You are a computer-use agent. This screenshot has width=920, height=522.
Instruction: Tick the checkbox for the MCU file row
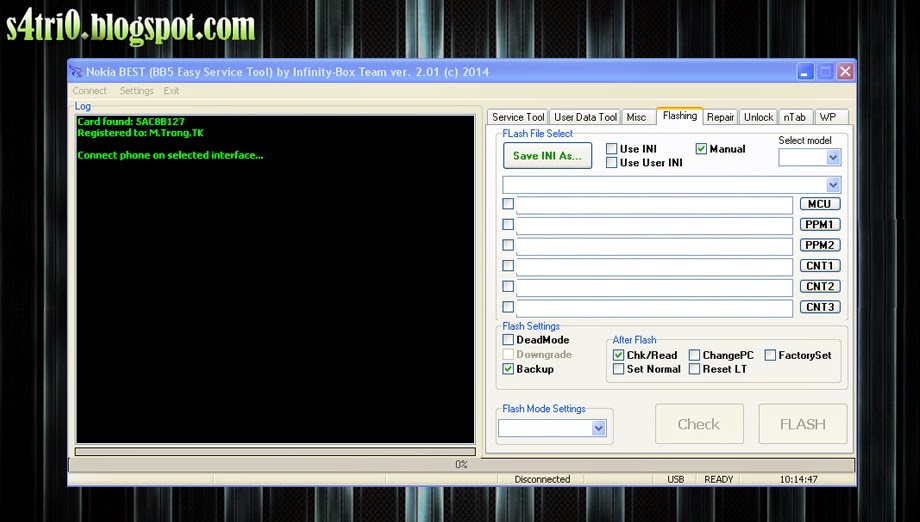coord(508,204)
